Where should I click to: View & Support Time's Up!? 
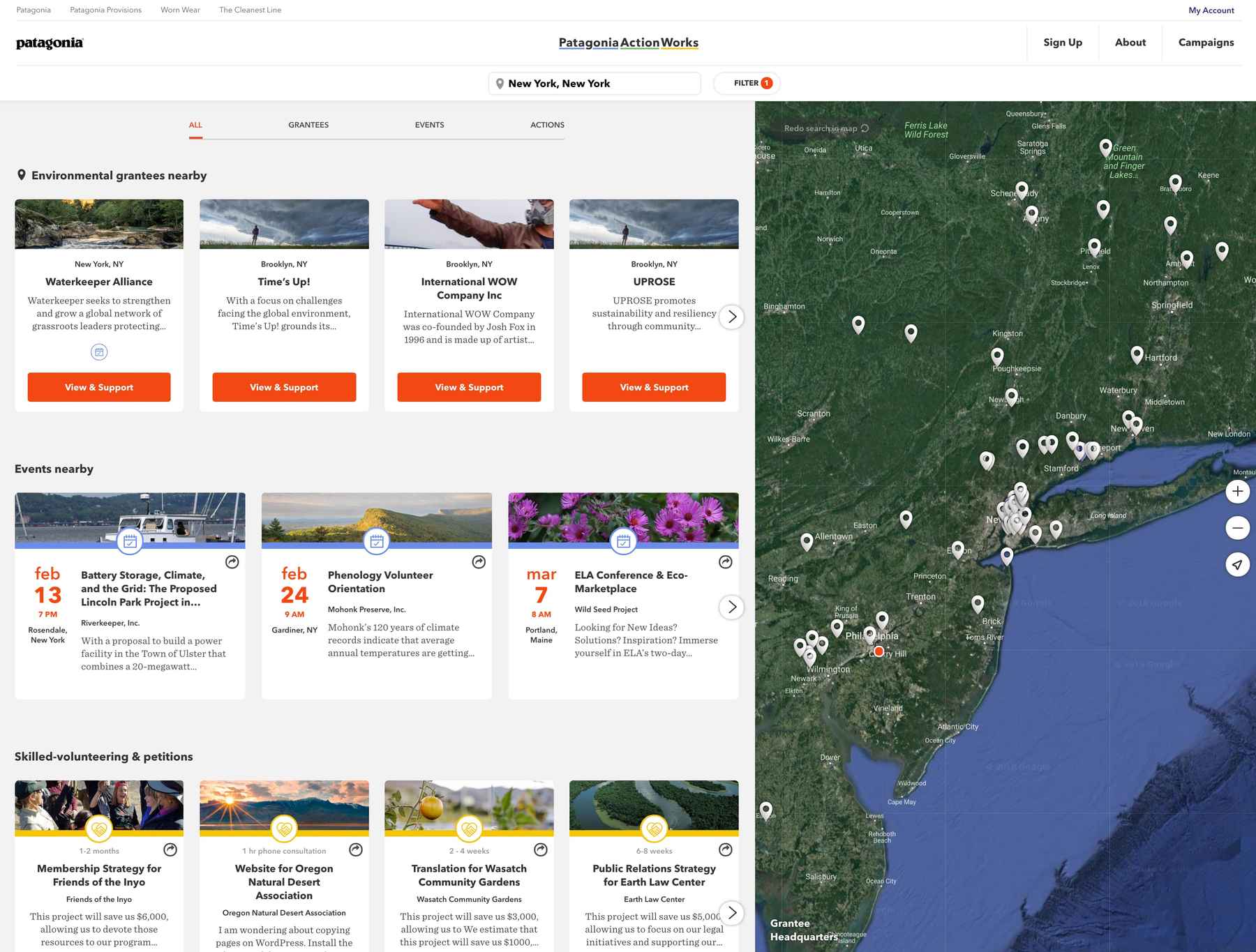click(x=284, y=387)
